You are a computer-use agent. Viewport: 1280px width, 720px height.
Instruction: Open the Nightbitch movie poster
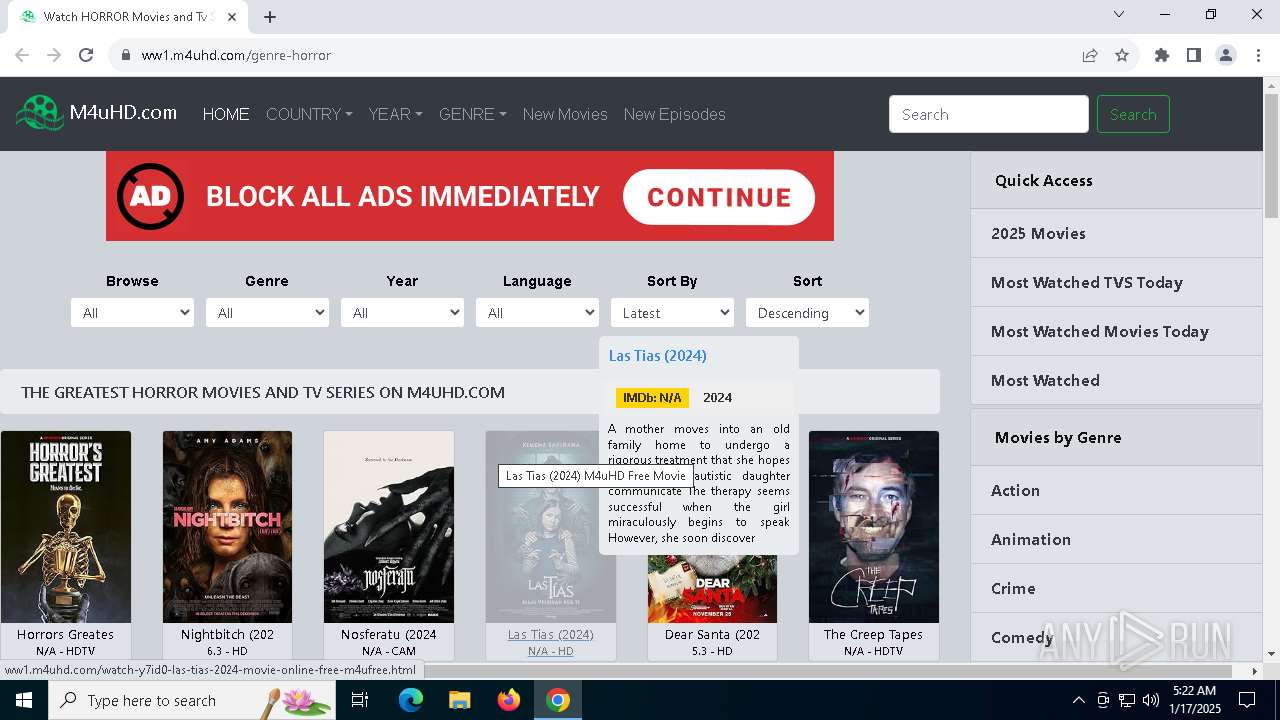point(228,527)
